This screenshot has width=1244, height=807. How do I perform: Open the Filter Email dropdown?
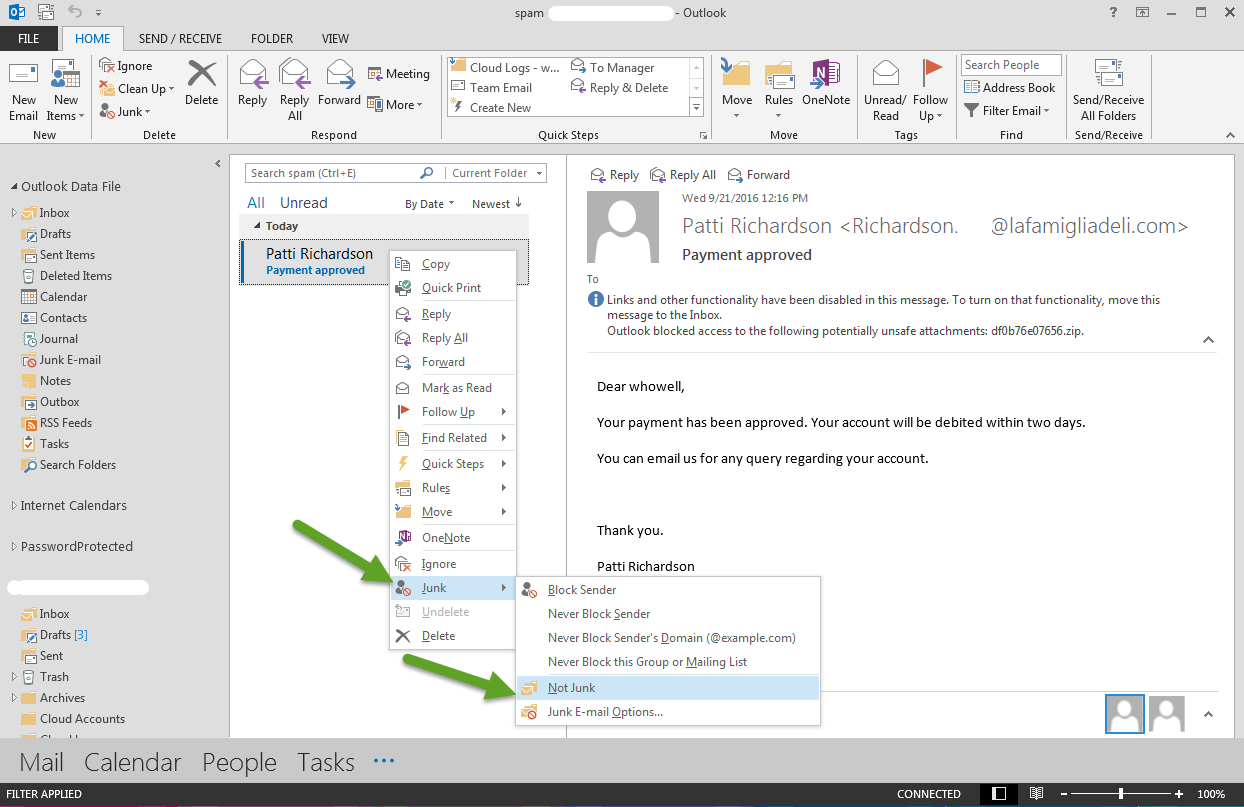click(x=1008, y=111)
